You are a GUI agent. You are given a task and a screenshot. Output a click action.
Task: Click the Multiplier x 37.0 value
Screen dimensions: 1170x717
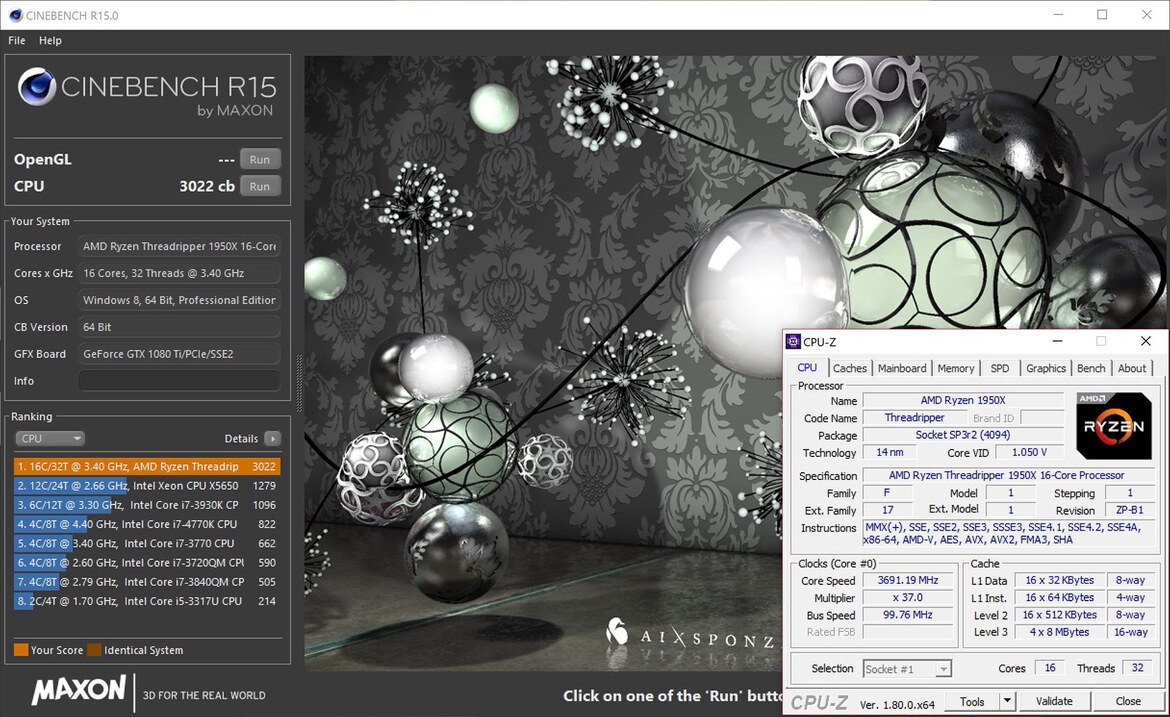[908, 598]
